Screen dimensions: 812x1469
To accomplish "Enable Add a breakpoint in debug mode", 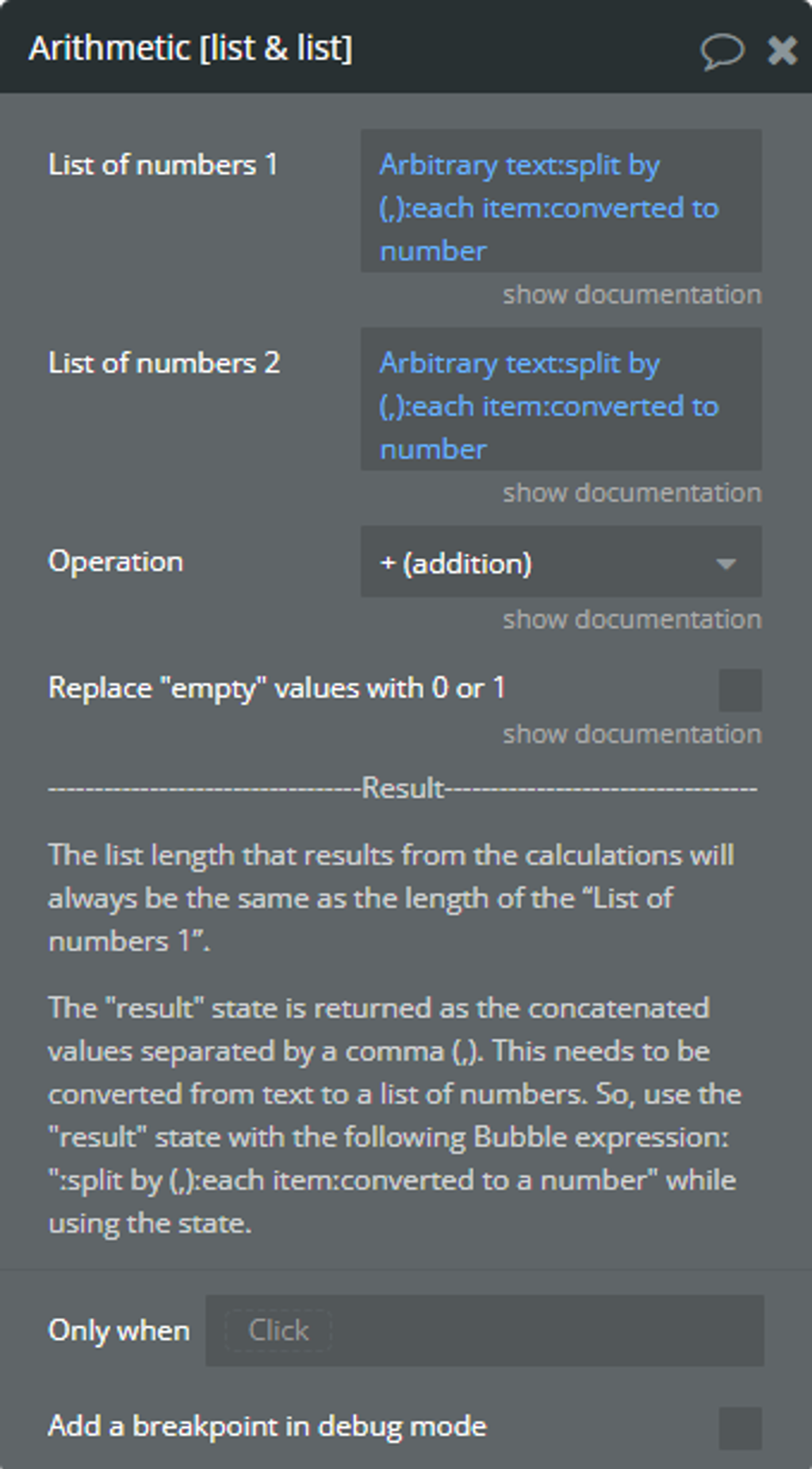I will 740,1428.
